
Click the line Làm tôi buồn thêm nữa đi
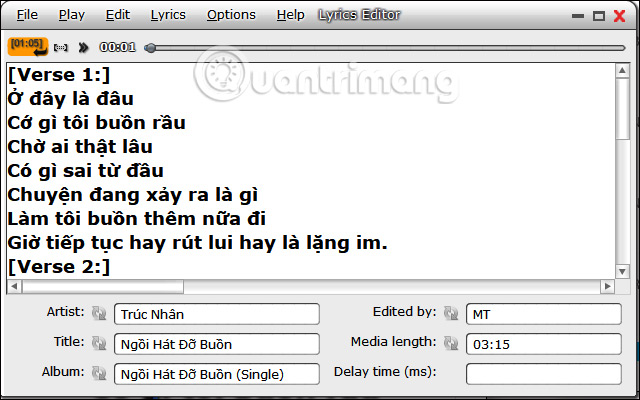coord(137,219)
